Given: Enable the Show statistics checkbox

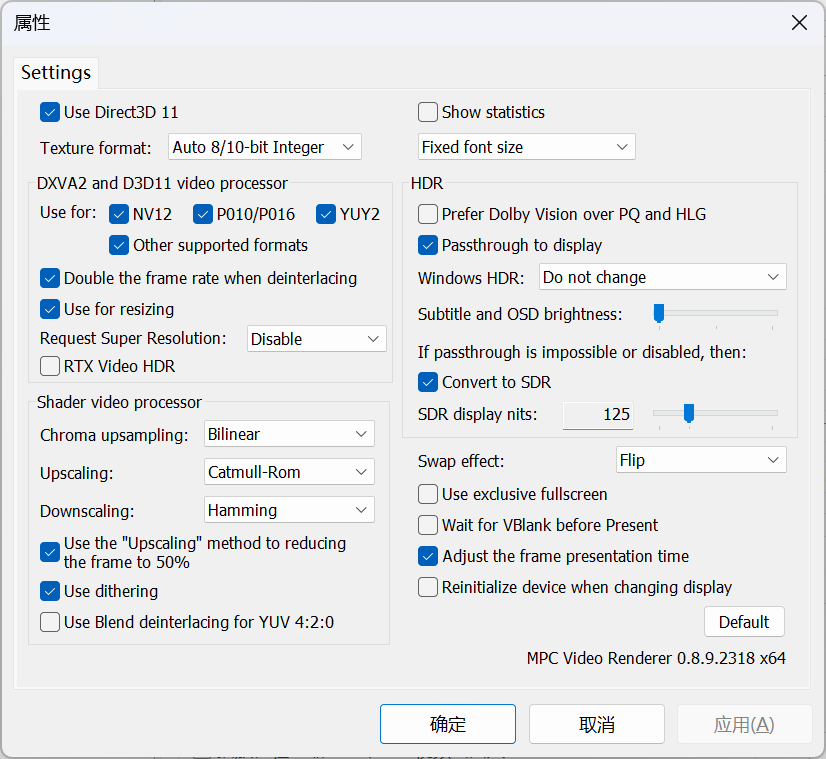Looking at the screenshot, I should [428, 112].
